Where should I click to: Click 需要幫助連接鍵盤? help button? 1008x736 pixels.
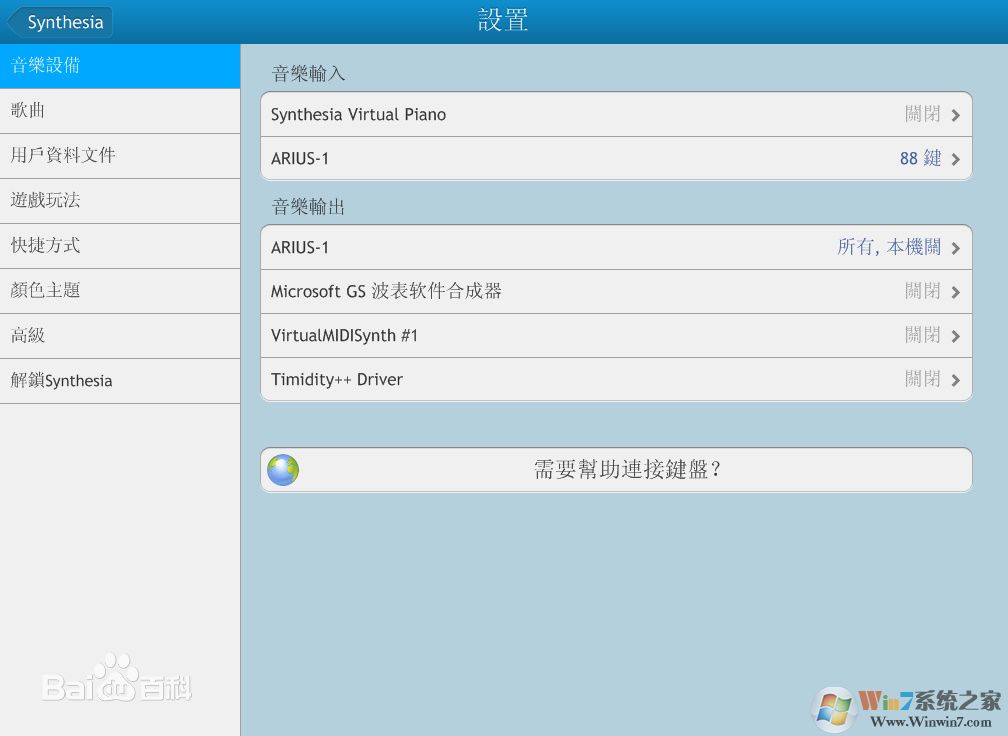pyautogui.click(x=616, y=470)
